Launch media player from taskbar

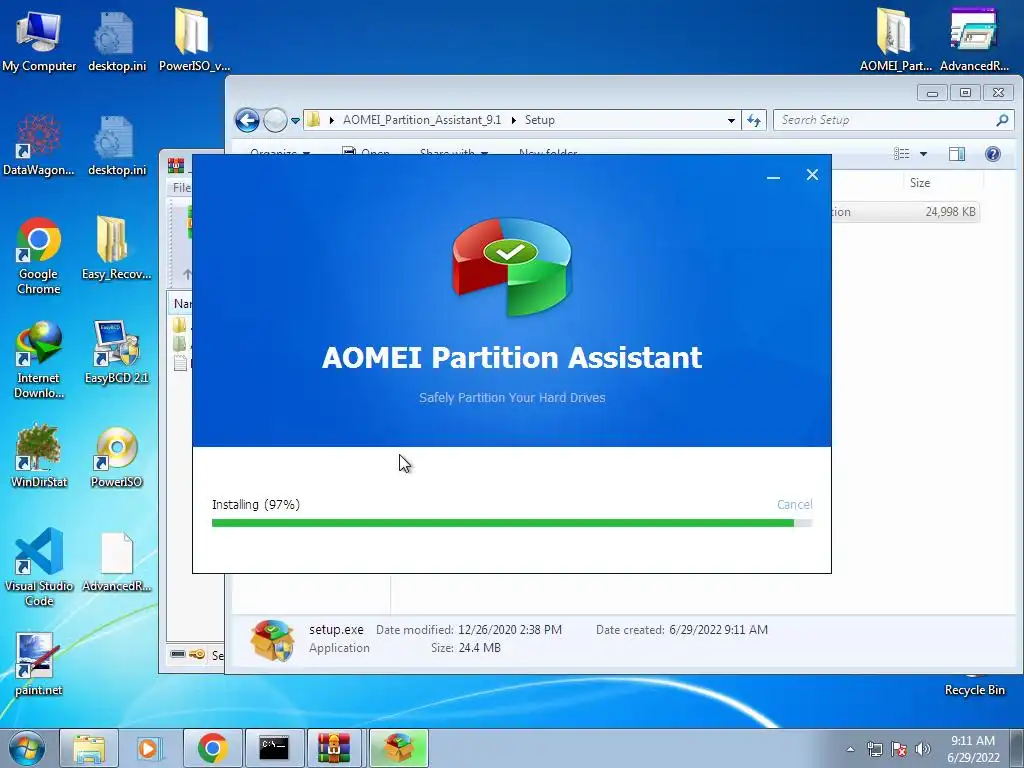coord(150,748)
